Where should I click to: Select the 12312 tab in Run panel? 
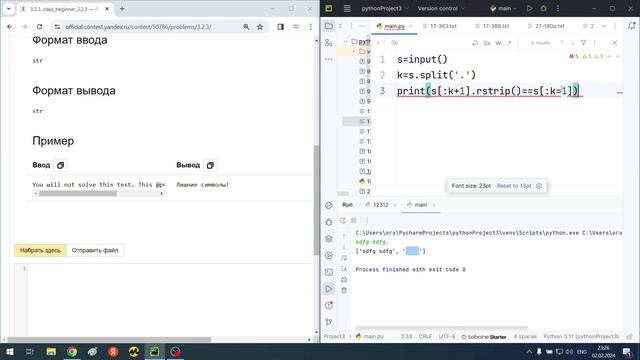pos(380,205)
